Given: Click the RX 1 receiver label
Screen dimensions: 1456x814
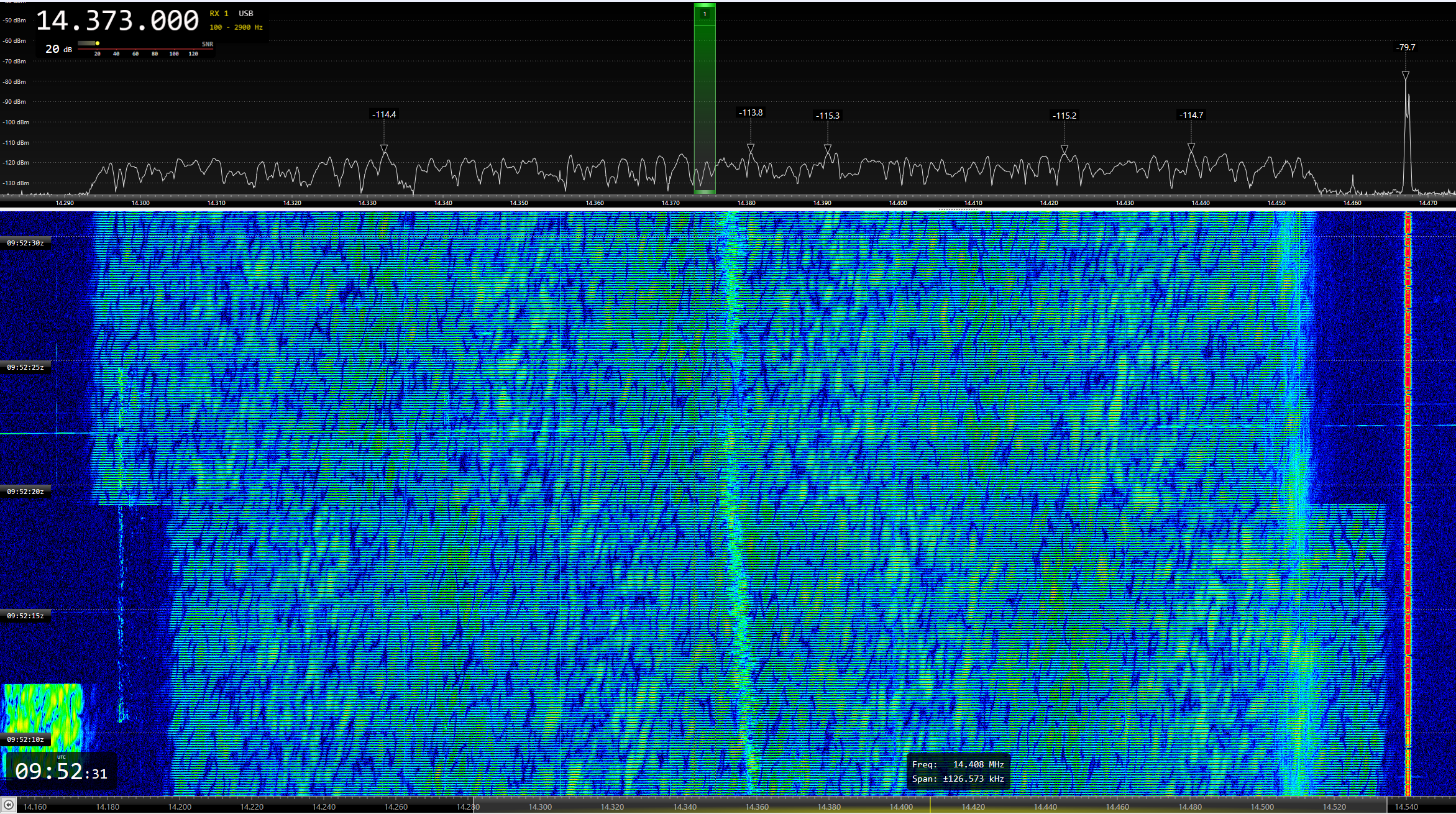Looking at the screenshot, I should (219, 13).
